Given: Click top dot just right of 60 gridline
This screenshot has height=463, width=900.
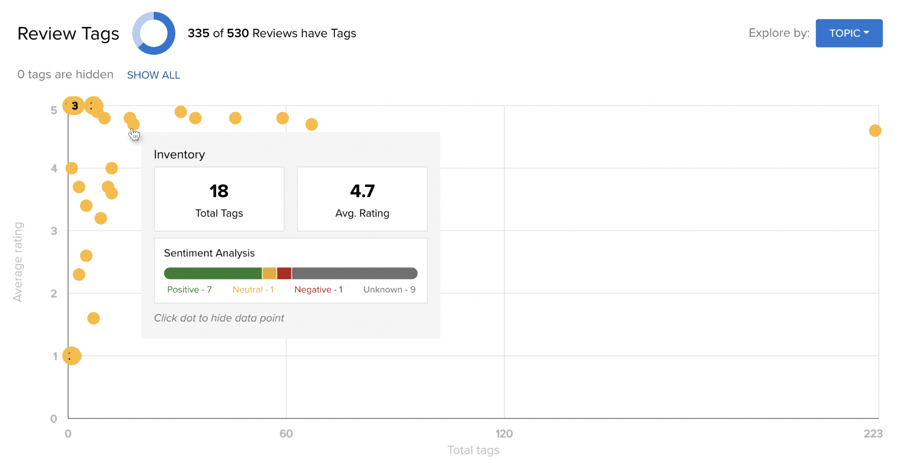Looking at the screenshot, I should (311, 124).
